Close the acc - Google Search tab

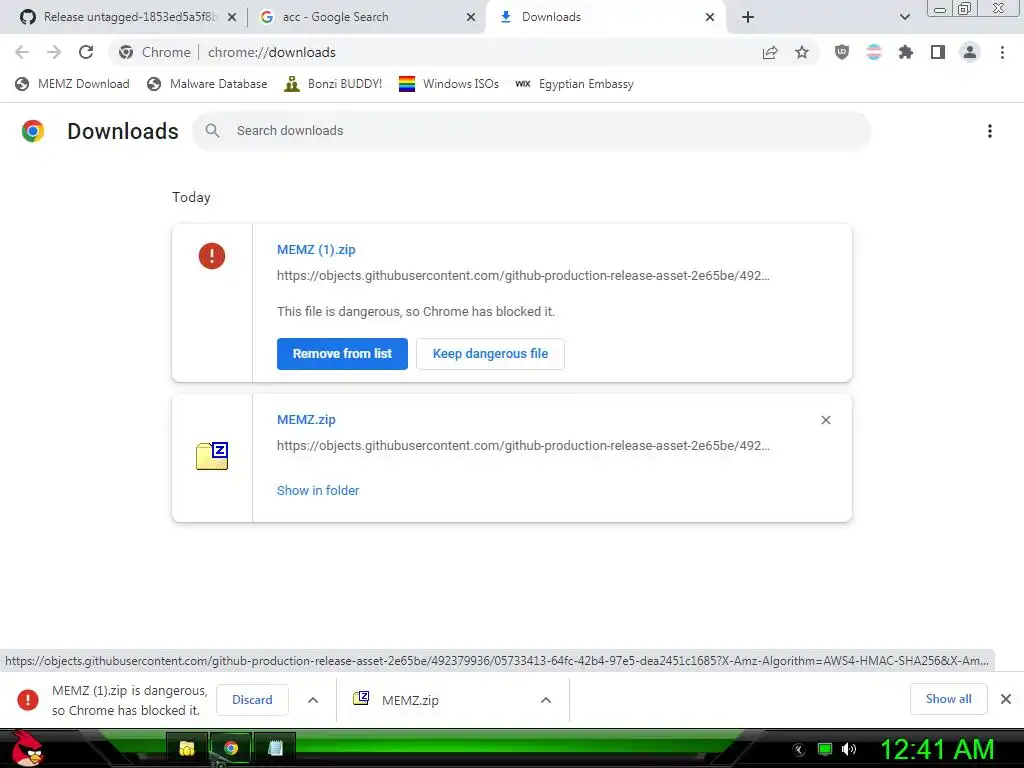click(471, 17)
